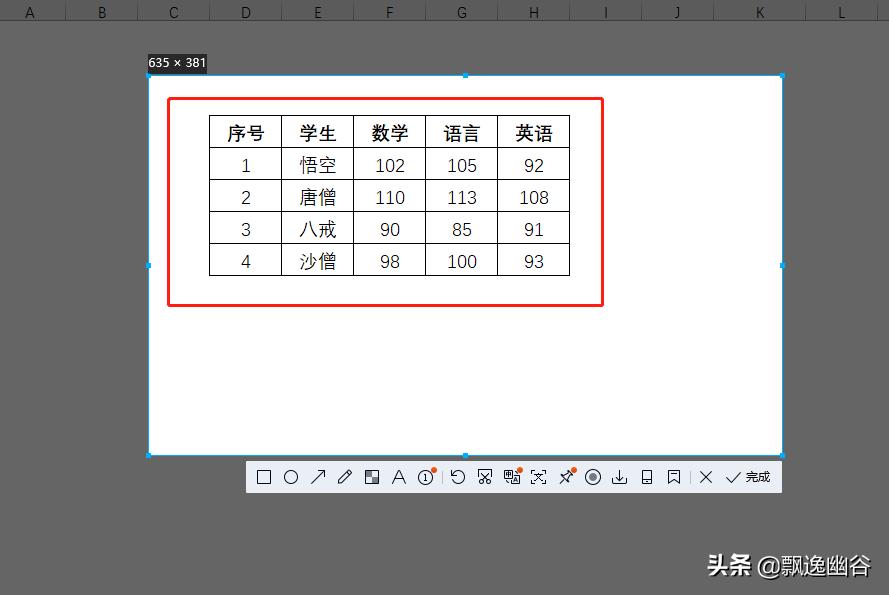This screenshot has width=889, height=595.
Task: Toggle screen recording mode
Action: [x=593, y=477]
